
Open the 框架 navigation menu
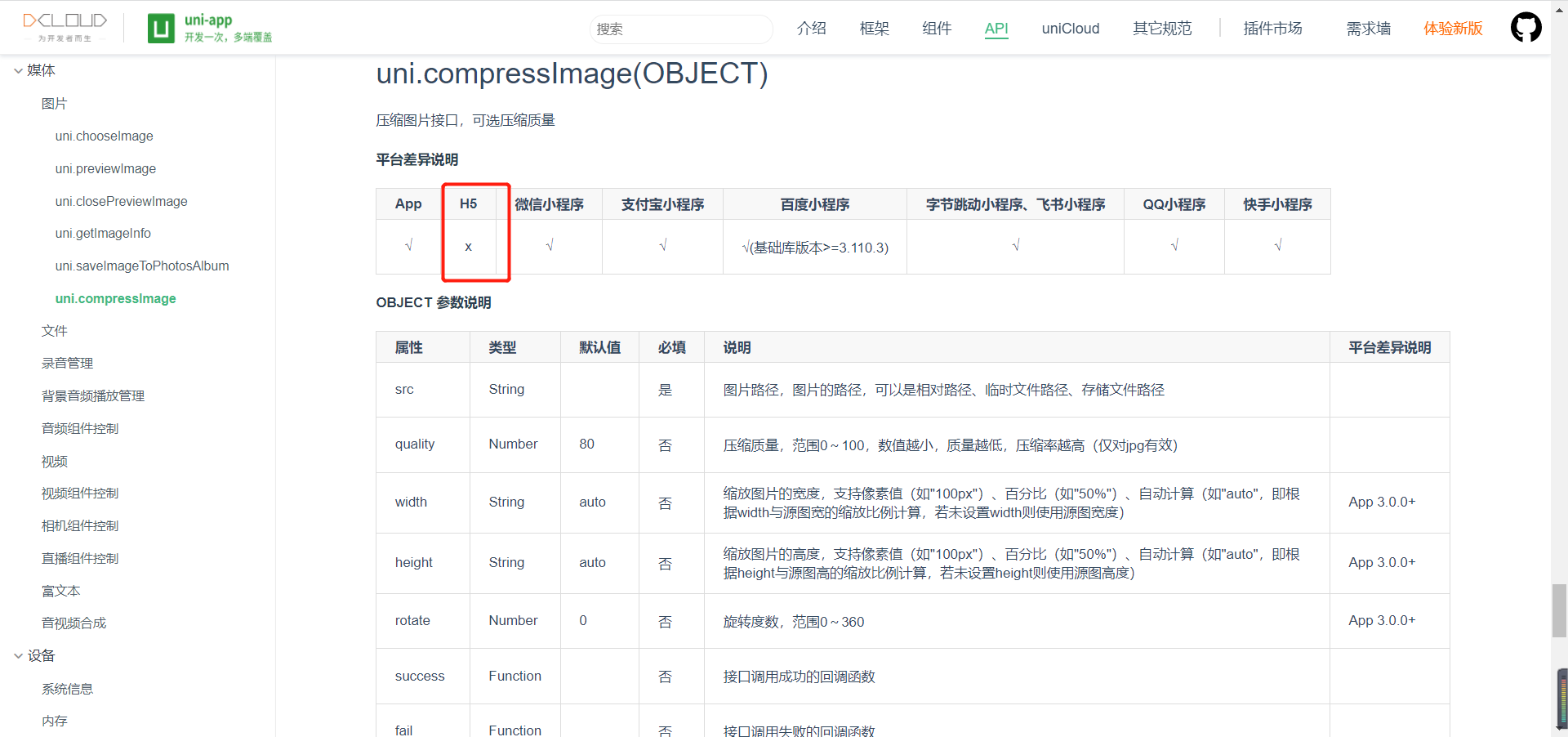[x=874, y=29]
